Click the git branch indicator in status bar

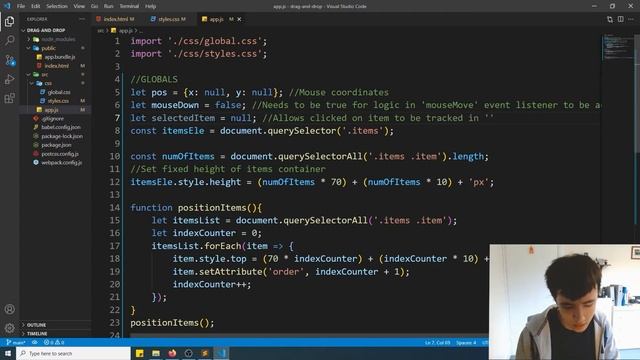[16, 342]
